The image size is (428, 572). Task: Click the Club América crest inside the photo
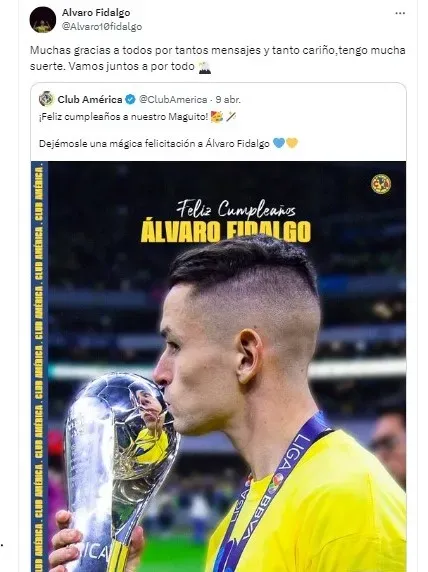[381, 184]
